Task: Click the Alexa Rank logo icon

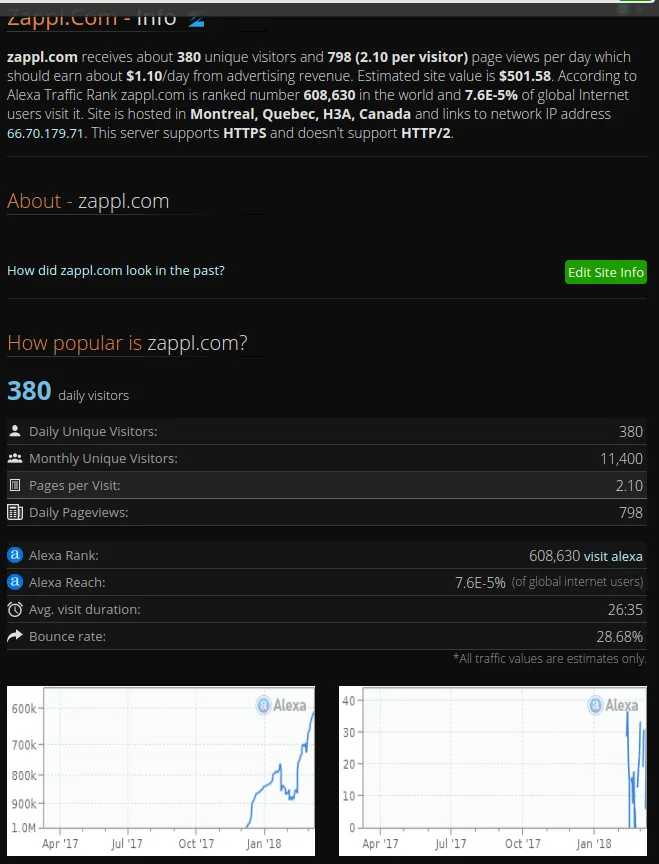Action: click(x=15, y=555)
